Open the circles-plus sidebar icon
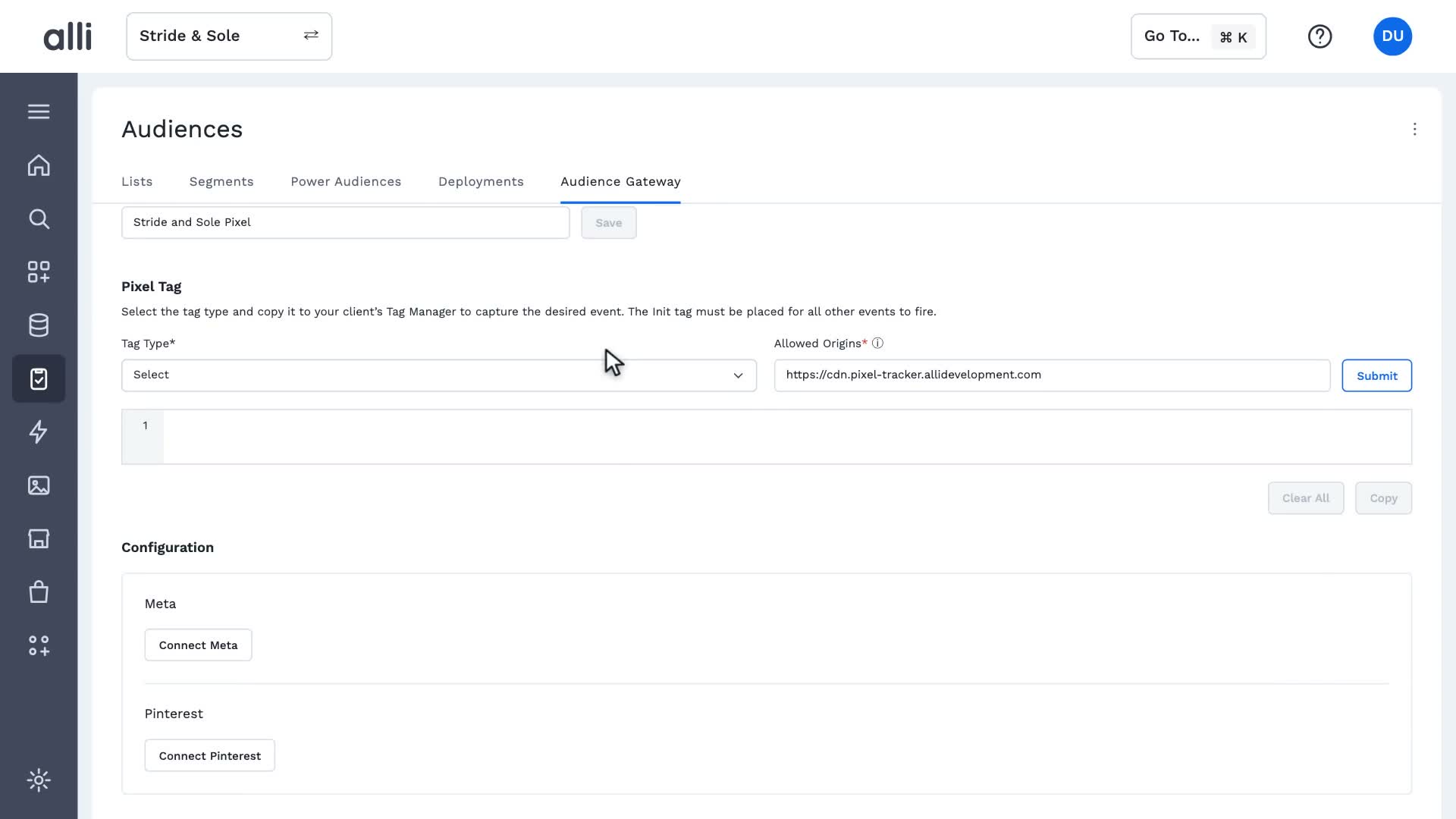 point(39,645)
